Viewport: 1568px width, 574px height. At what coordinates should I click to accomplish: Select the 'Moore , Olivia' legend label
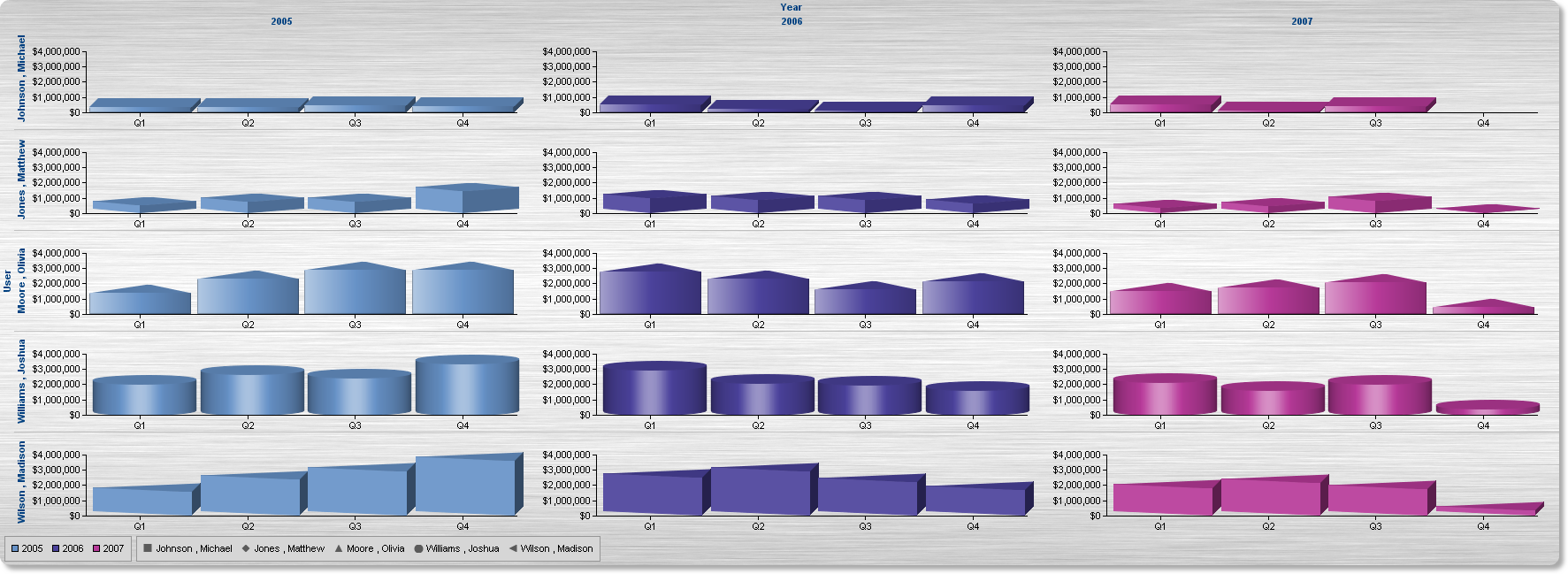pyautogui.click(x=375, y=548)
